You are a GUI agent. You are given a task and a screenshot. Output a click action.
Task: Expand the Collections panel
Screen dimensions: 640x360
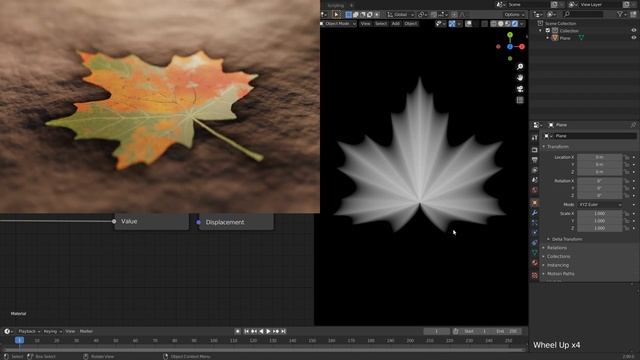pos(558,256)
